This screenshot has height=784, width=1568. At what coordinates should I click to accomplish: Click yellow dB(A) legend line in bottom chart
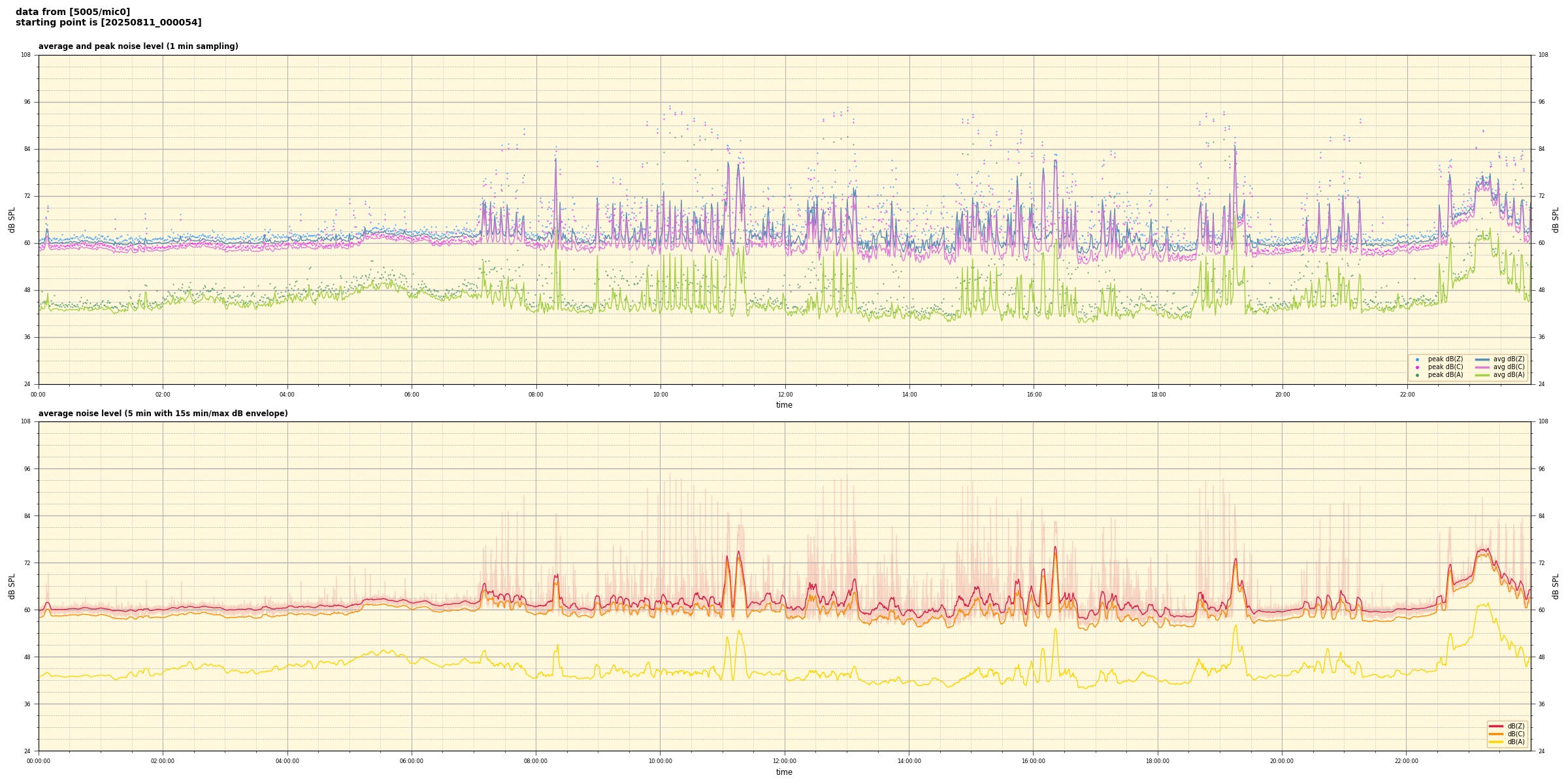tap(1496, 742)
